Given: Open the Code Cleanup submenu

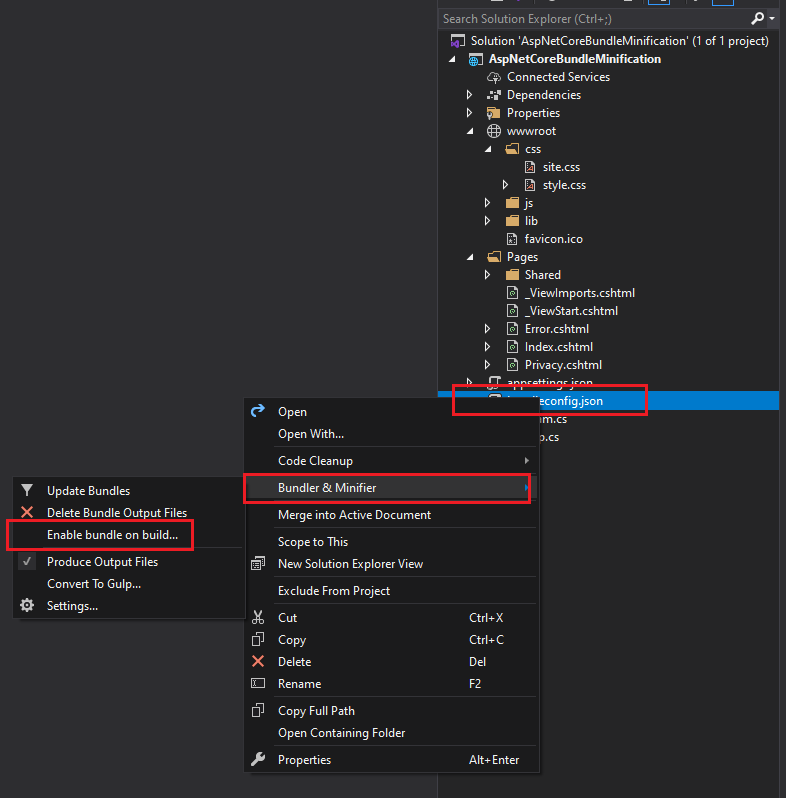Looking at the screenshot, I should click(391, 461).
